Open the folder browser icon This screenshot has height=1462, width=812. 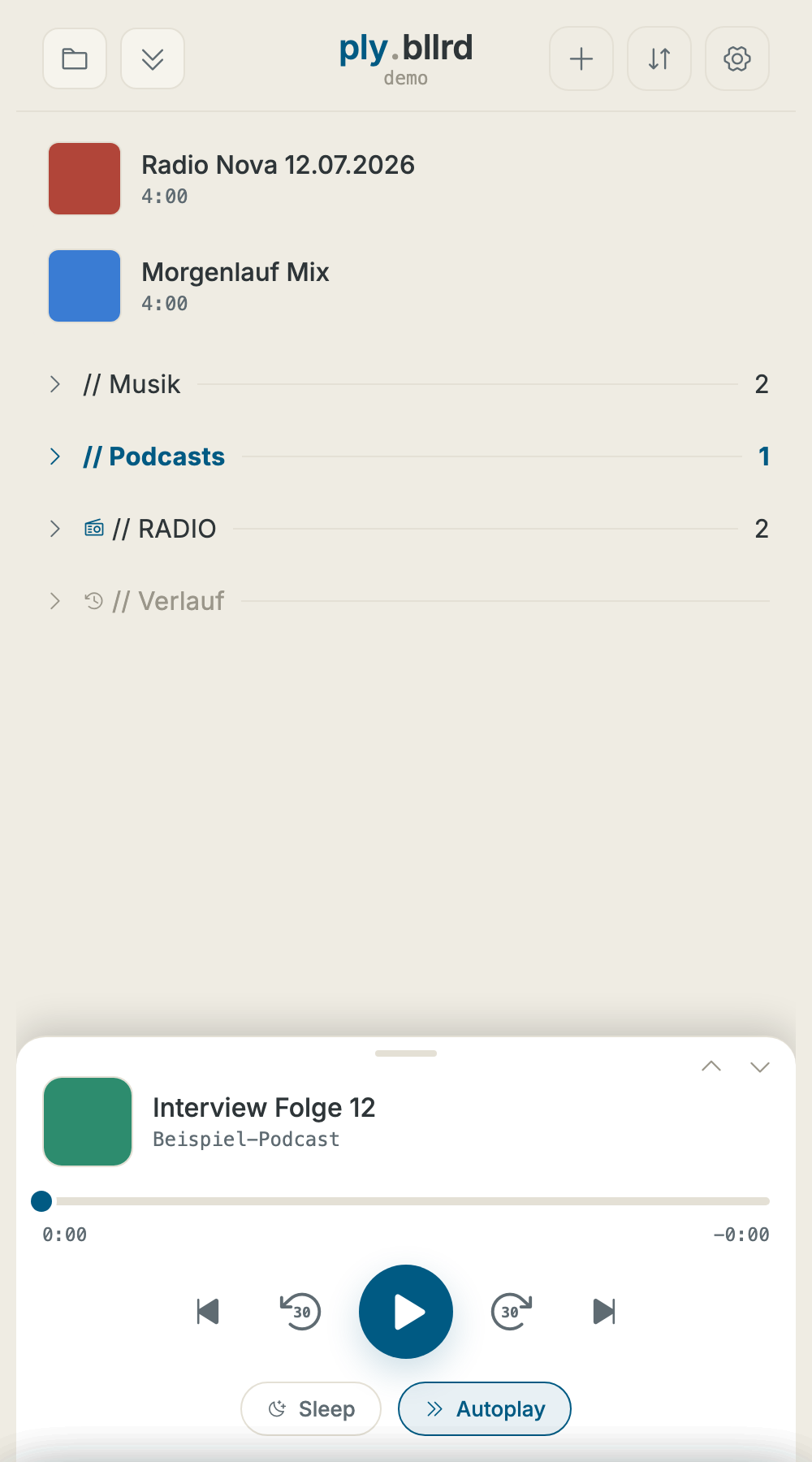click(x=75, y=58)
